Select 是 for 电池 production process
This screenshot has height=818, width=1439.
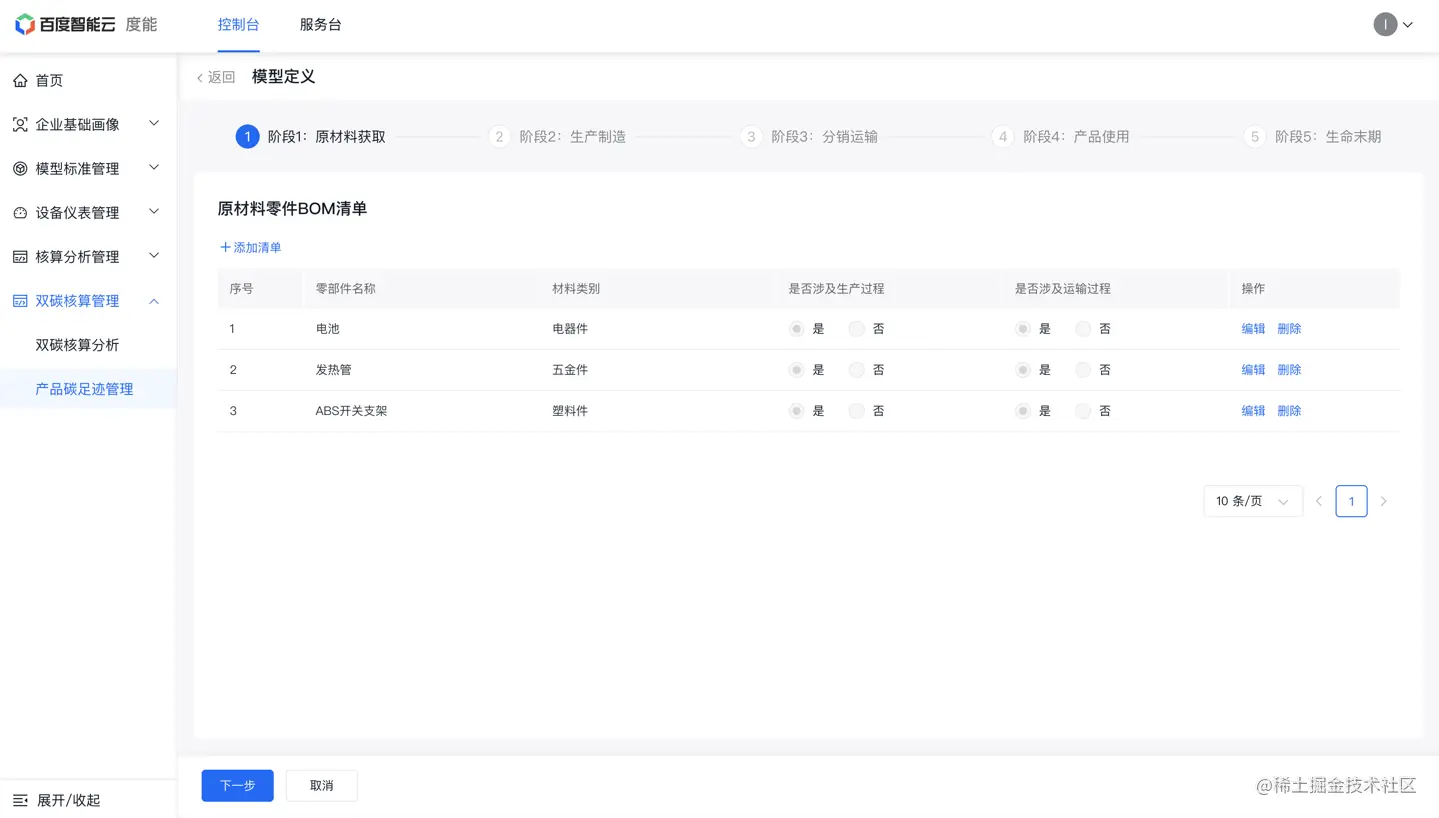pyautogui.click(x=796, y=329)
